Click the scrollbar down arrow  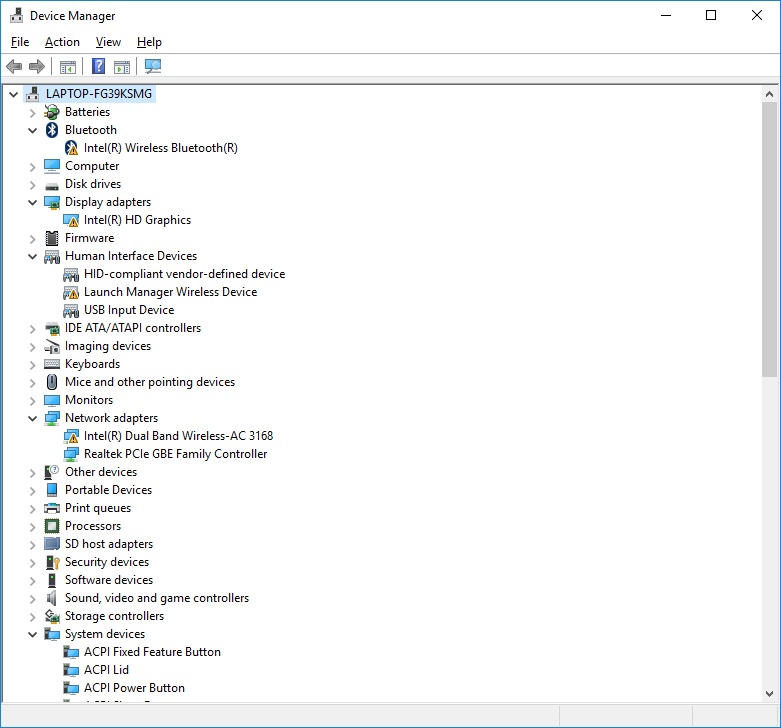pos(769,694)
